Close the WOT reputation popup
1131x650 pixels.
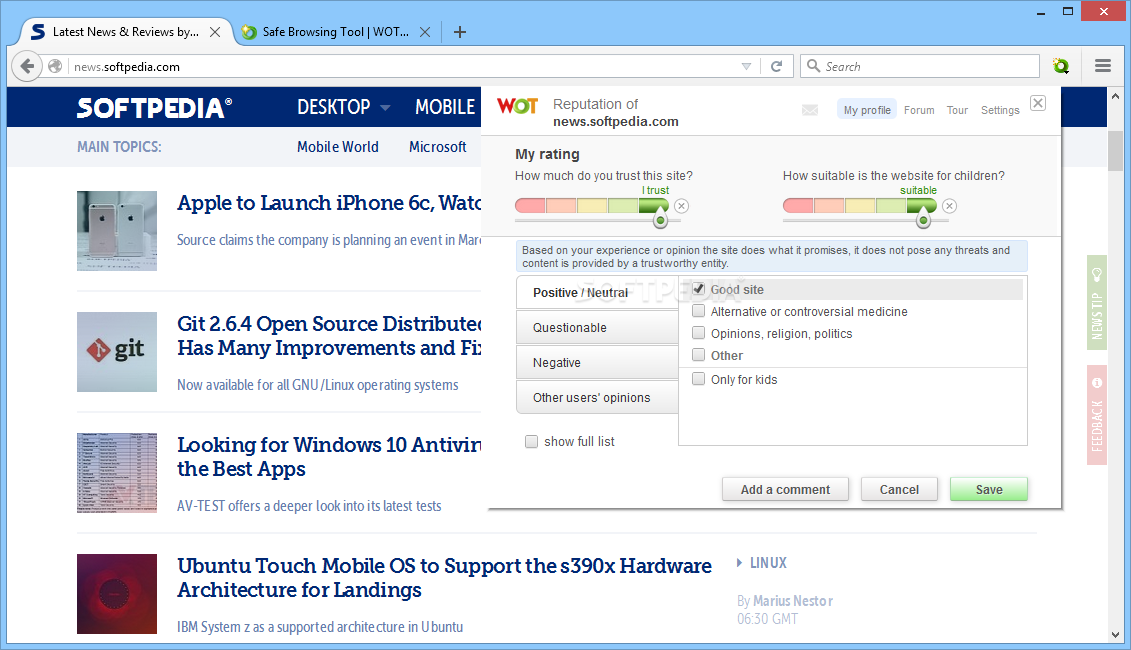coord(1037,103)
